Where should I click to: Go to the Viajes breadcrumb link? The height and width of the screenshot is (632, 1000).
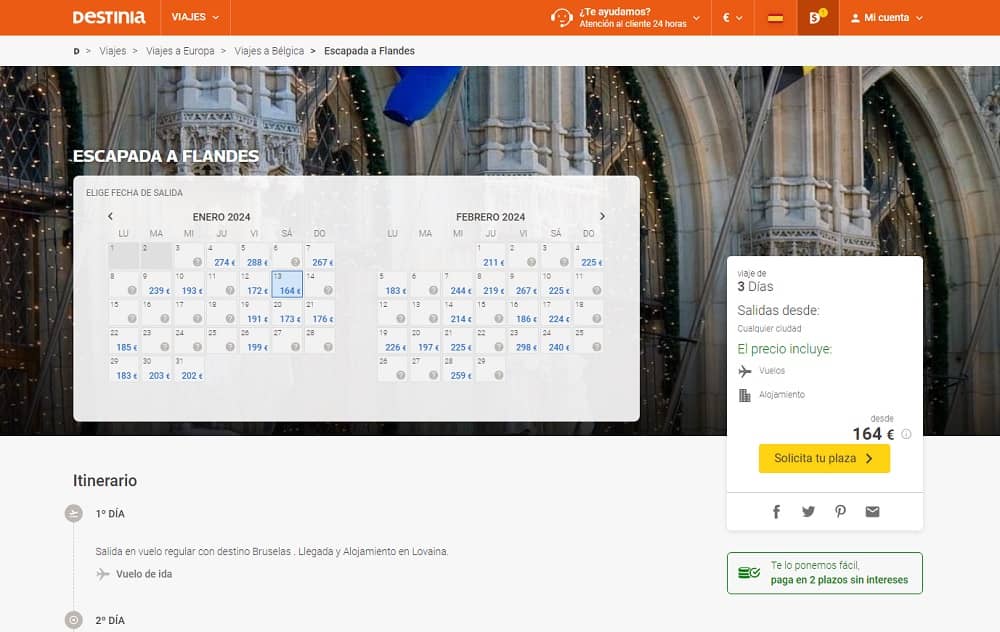click(x=113, y=51)
